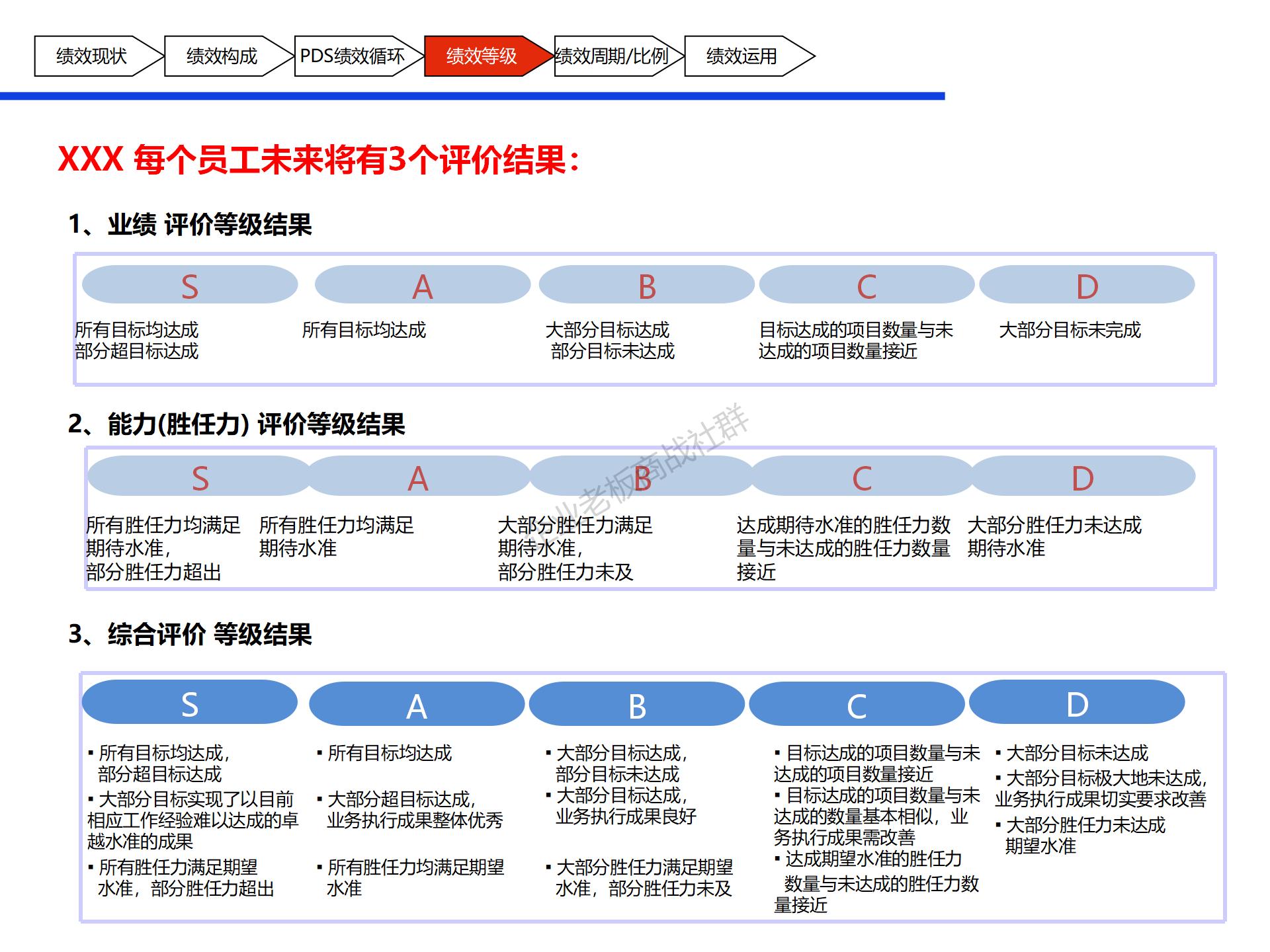Select the C pill in 业绩 row
The image size is (1270, 952).
point(867,285)
